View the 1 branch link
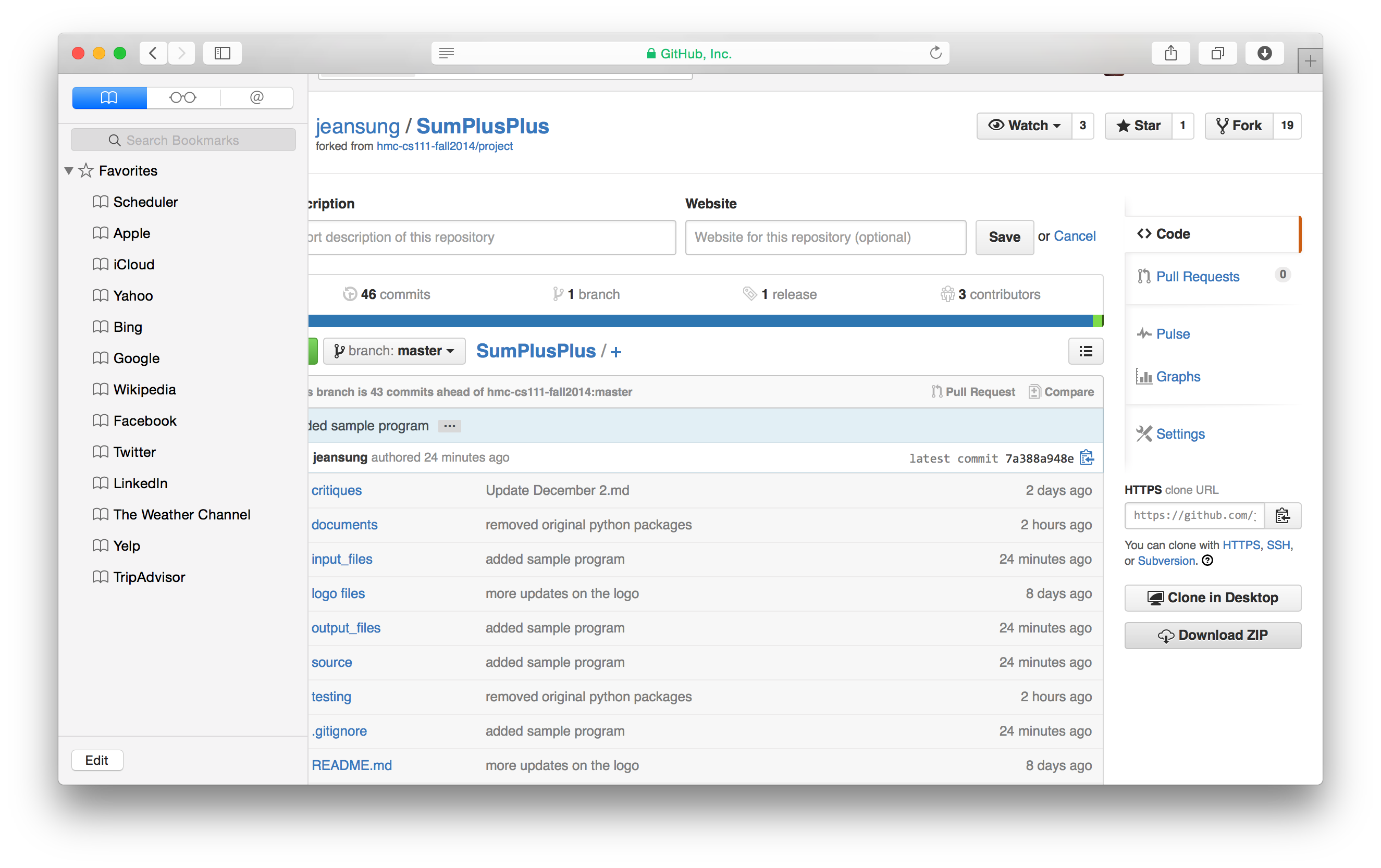Viewport: 1381px width, 868px height. click(x=586, y=294)
